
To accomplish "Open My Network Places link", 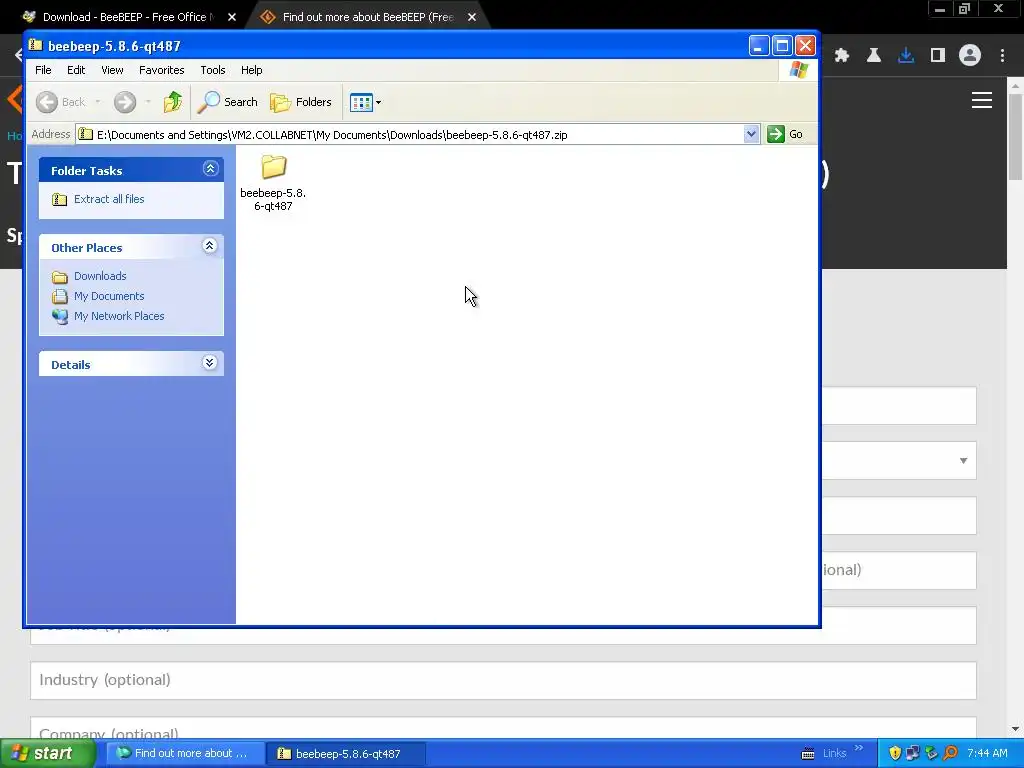I will (x=119, y=316).
